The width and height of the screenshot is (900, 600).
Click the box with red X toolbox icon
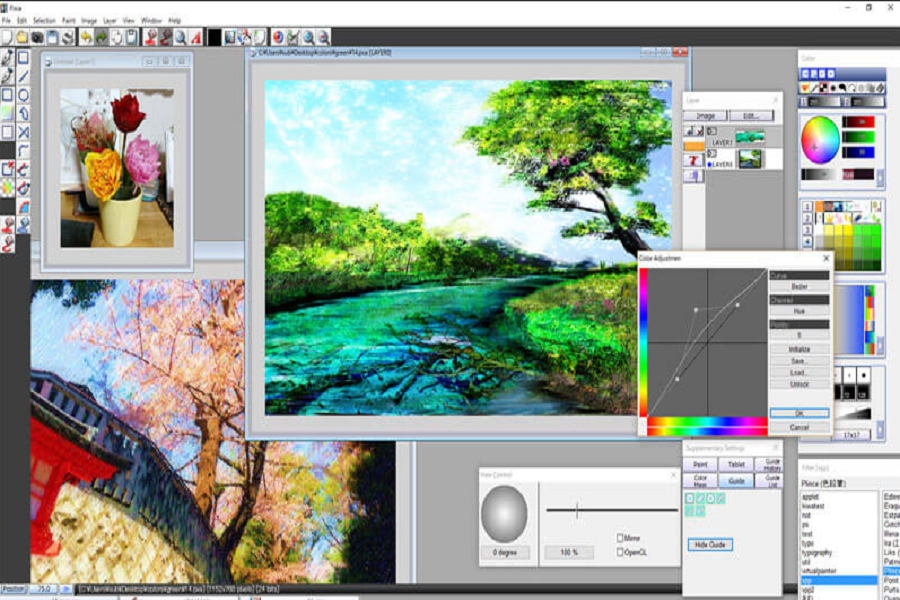7,169
